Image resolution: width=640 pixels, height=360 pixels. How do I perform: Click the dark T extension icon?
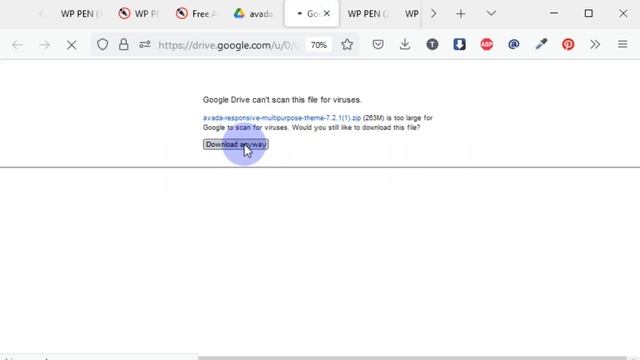coord(432,44)
